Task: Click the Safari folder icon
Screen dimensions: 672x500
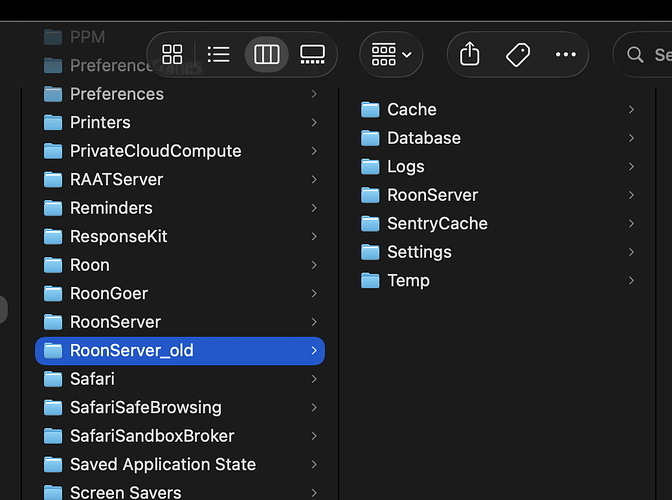Action: click(54, 379)
